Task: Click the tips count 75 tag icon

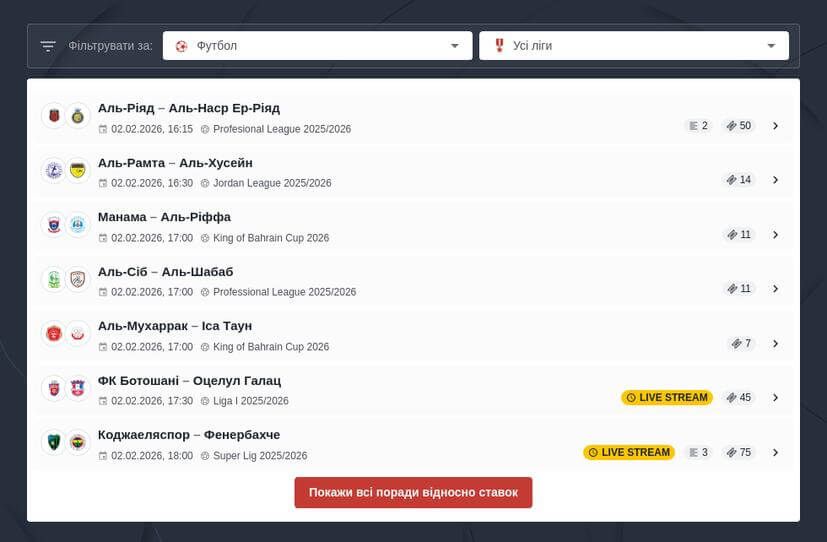Action: (732, 453)
